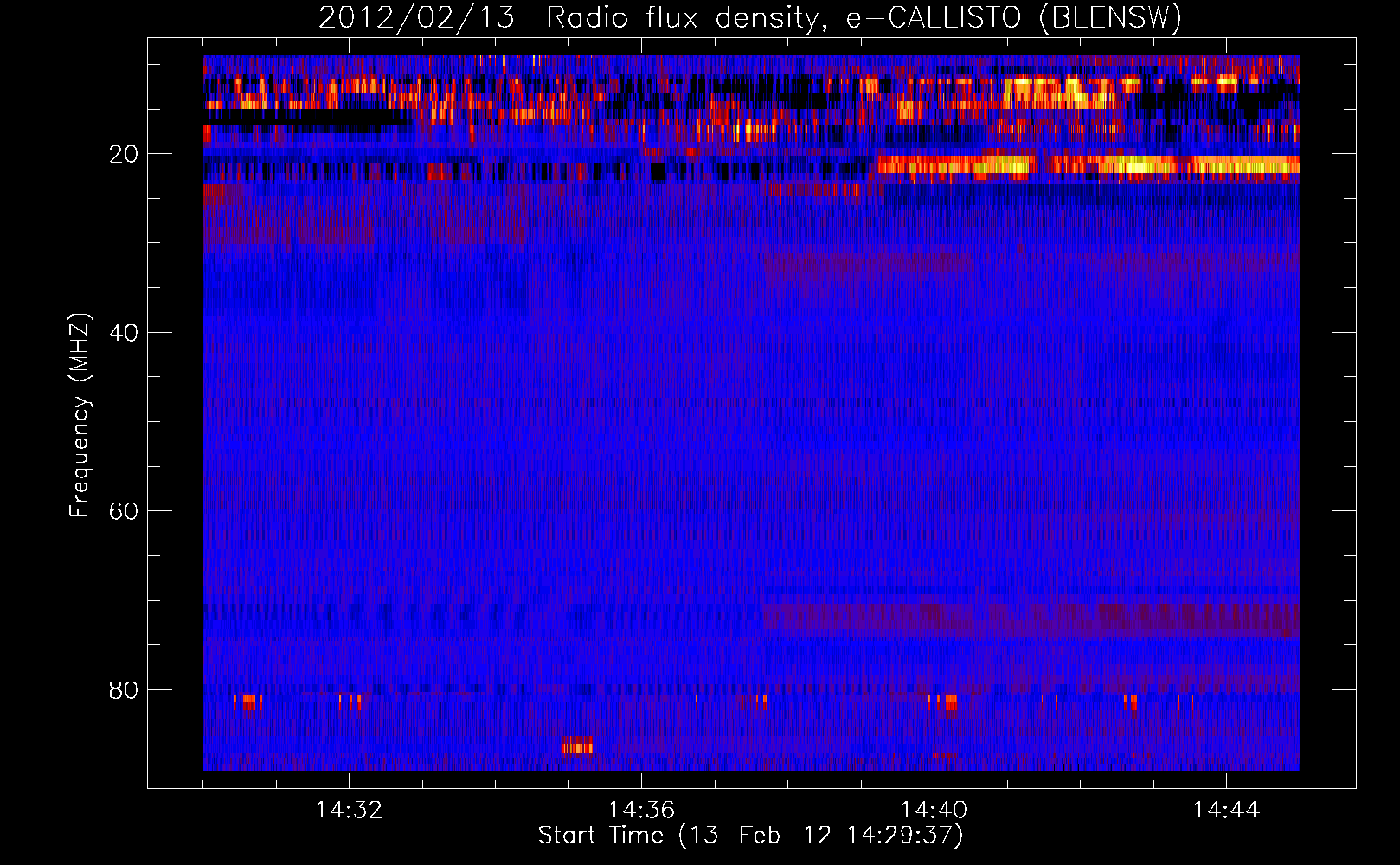The image size is (1400, 865).
Task: Click the 40 MHz frequency tick label
Action: pos(125,333)
